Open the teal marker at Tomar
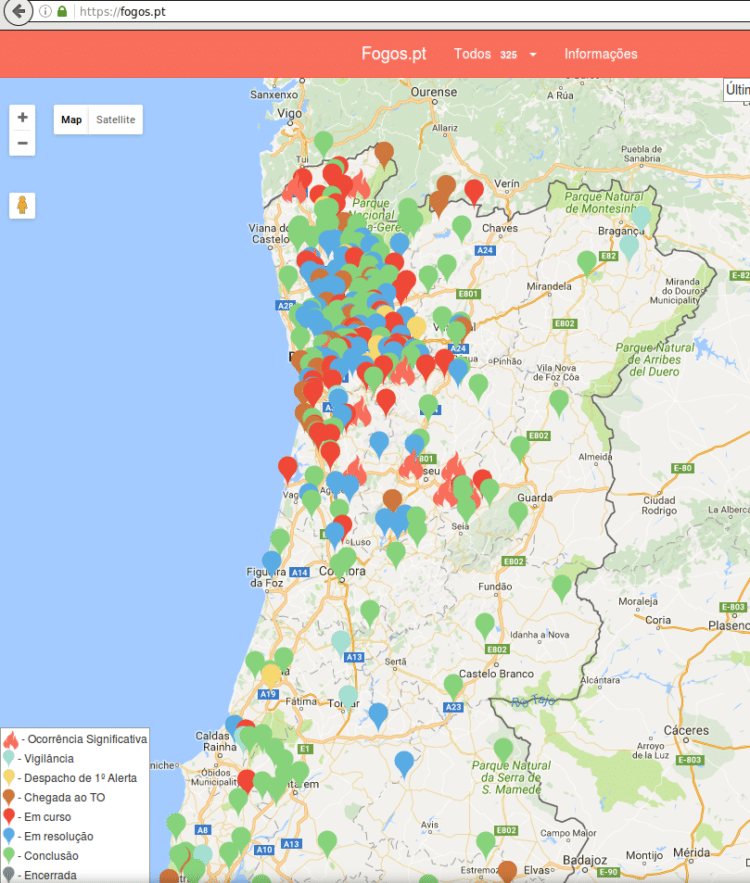The width and height of the screenshot is (750, 883). coord(348,697)
